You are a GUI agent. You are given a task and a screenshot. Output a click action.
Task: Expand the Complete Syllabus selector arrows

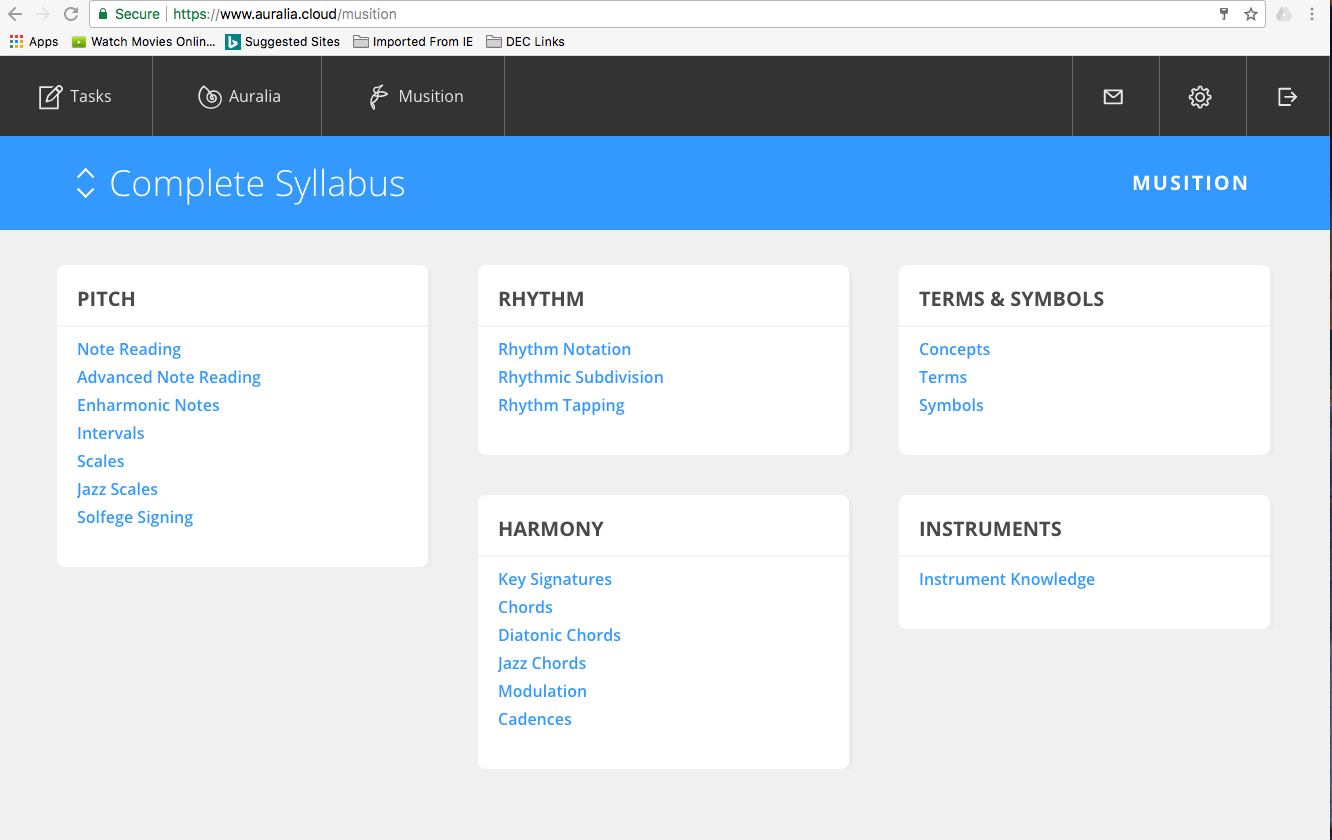(x=85, y=183)
